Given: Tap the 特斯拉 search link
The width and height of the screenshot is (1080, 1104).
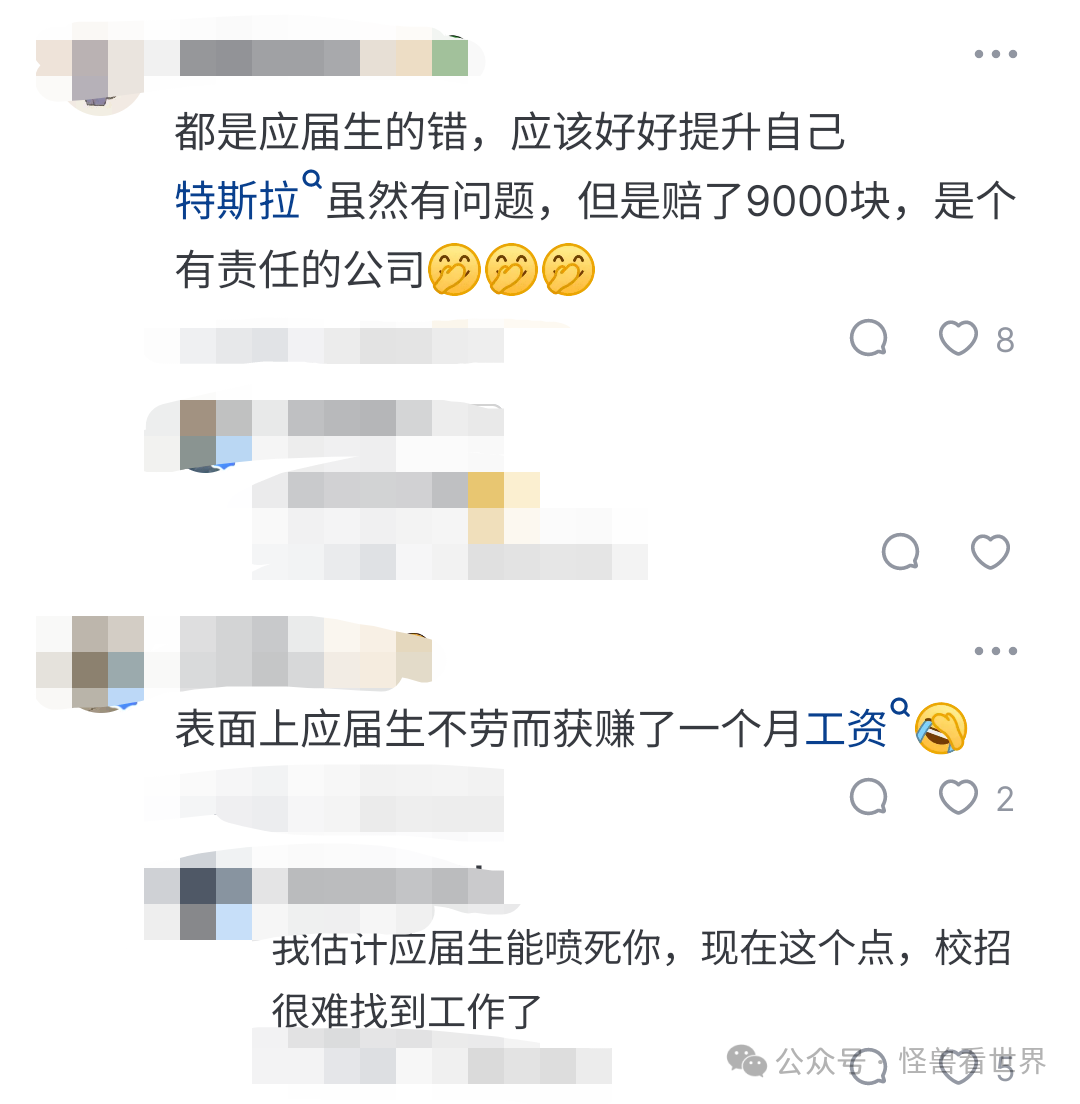Looking at the screenshot, I should (x=237, y=200).
